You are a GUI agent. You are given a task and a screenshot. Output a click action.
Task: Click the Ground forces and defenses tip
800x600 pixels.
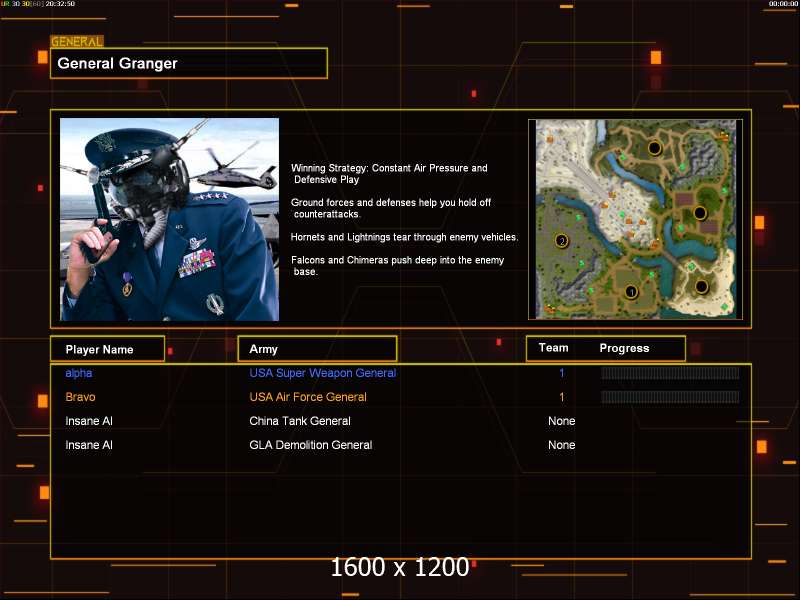click(x=391, y=208)
